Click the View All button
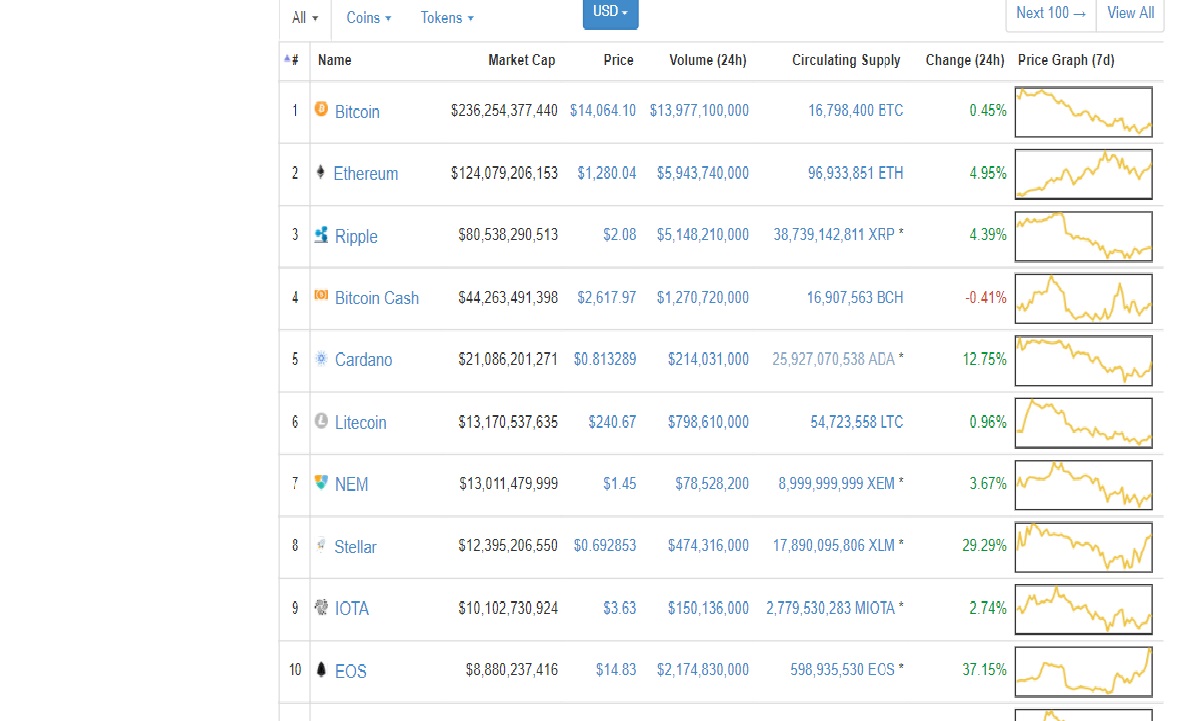The height and width of the screenshot is (721, 1180). click(1130, 14)
